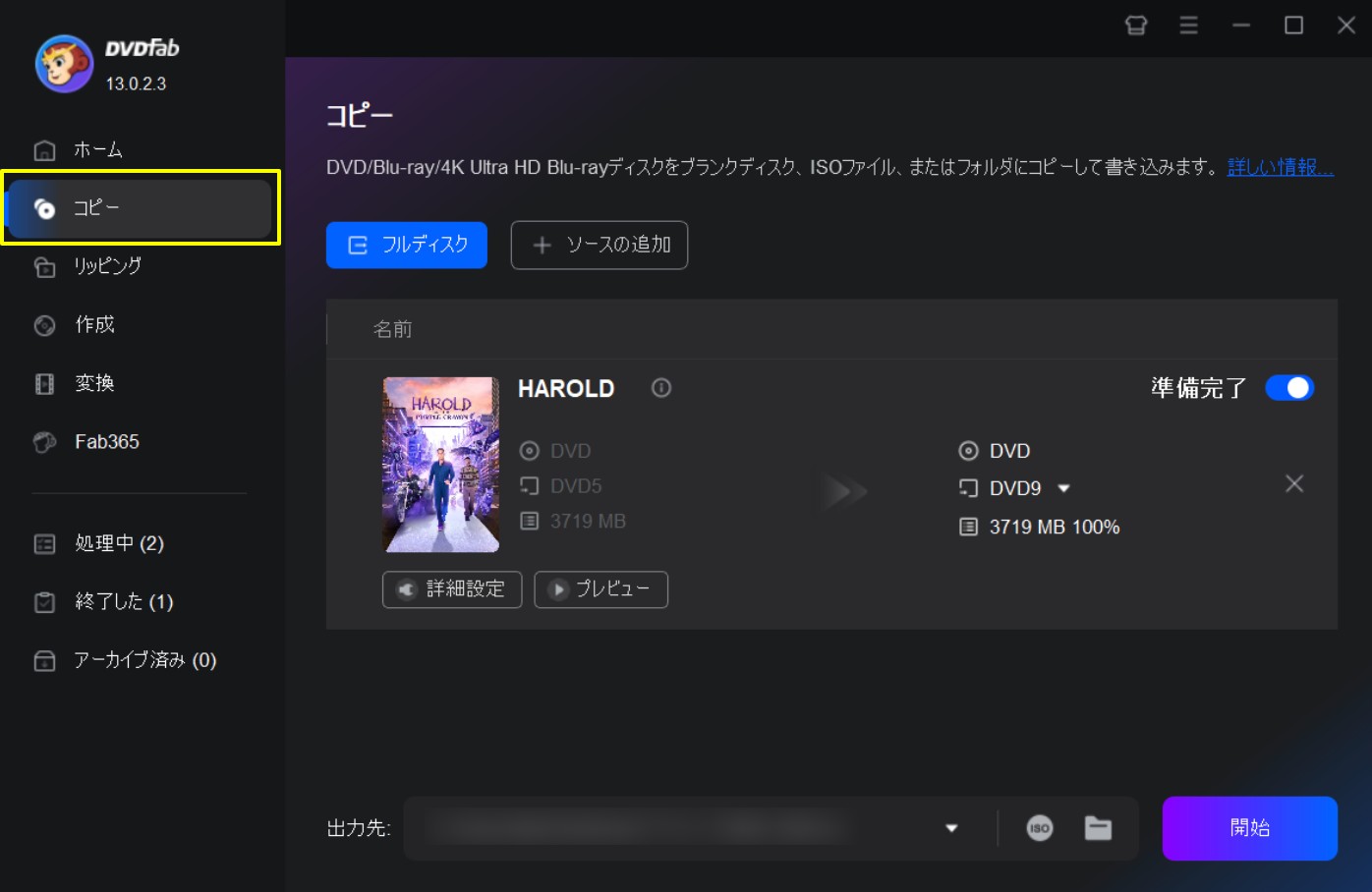Open HAROLD info icon

[x=661, y=388]
